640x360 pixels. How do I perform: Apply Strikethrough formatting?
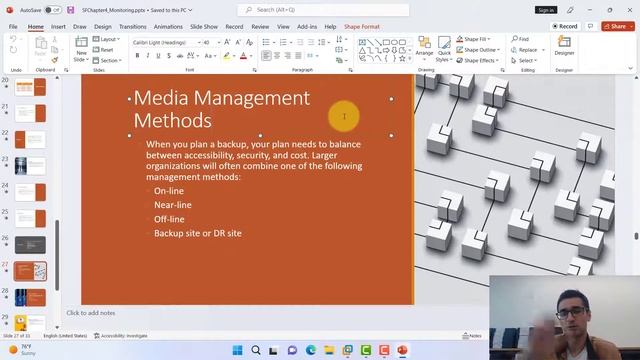click(x=180, y=56)
